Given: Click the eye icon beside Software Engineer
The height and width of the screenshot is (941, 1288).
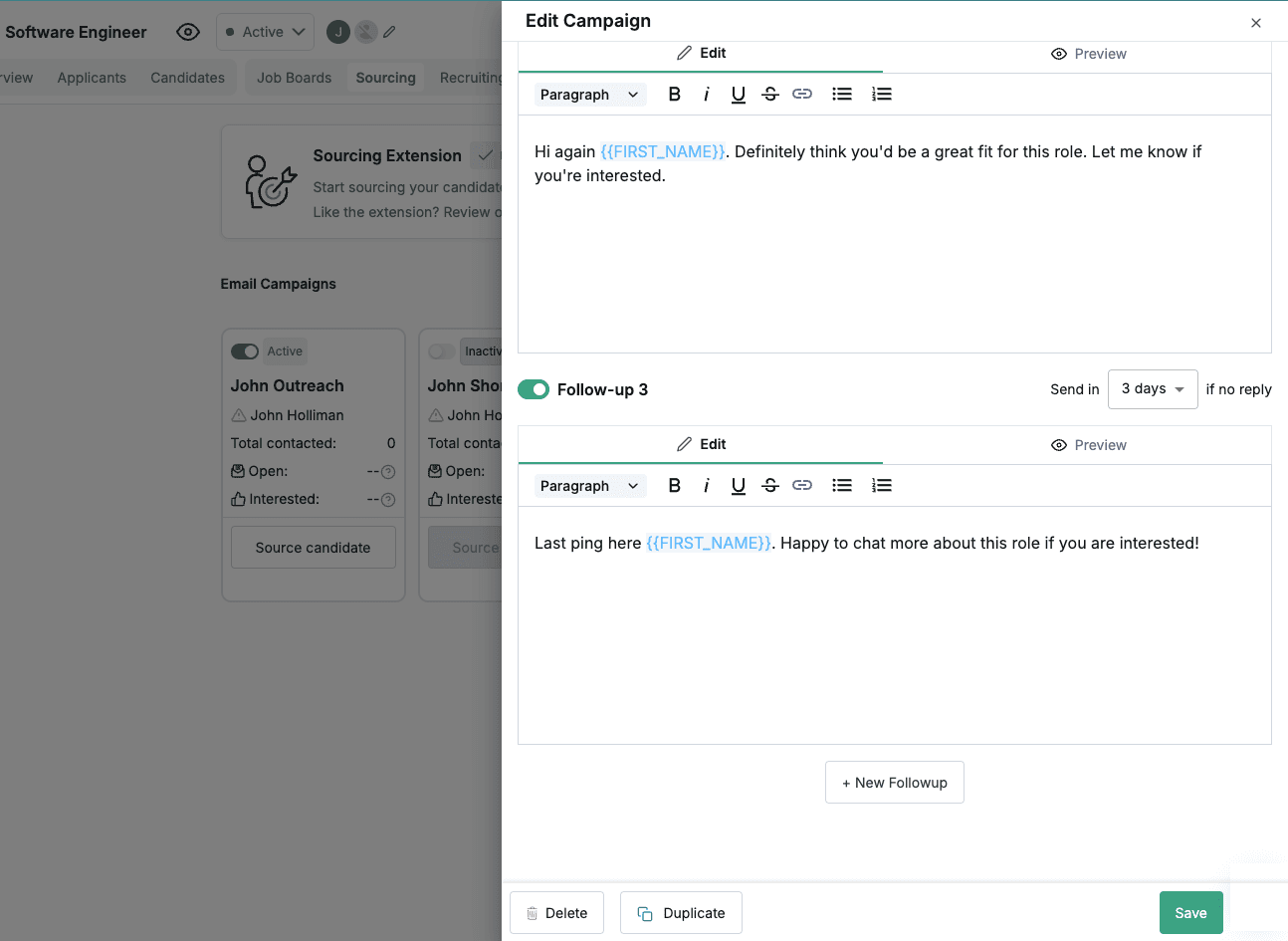Looking at the screenshot, I should (187, 32).
